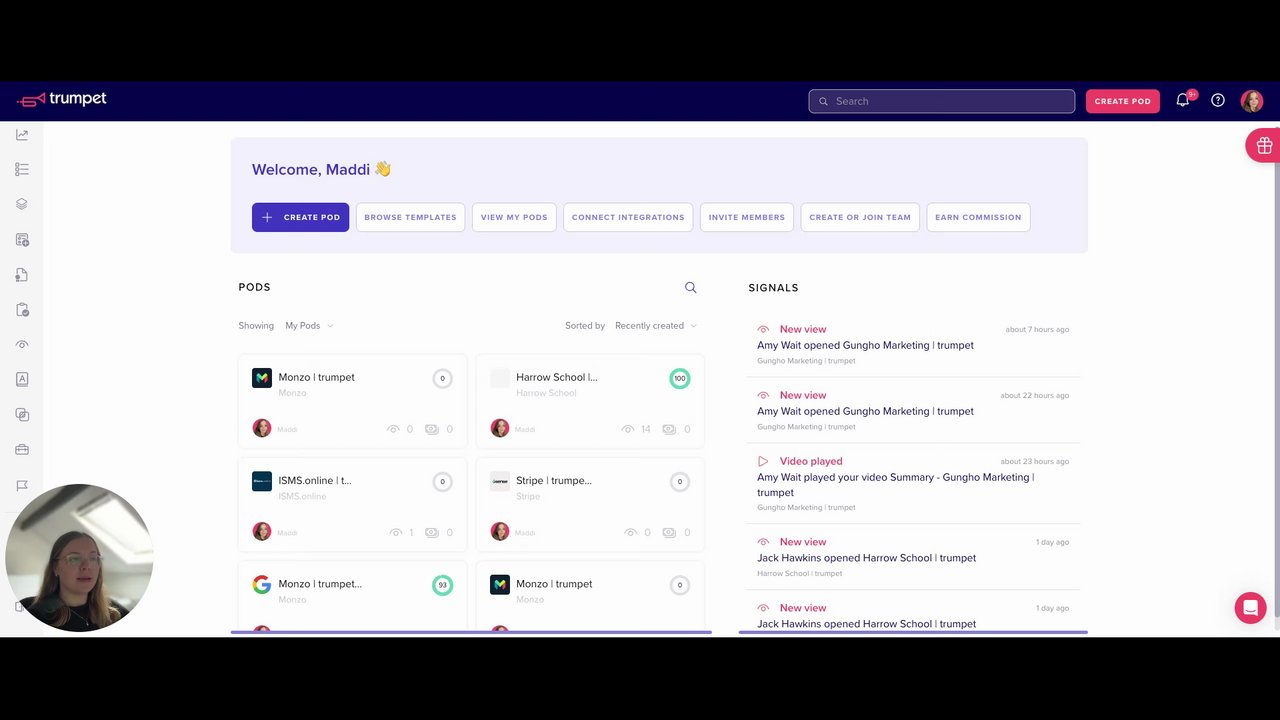Click the ISMS.online pod logo
The width and height of the screenshot is (1280, 720).
262,481
